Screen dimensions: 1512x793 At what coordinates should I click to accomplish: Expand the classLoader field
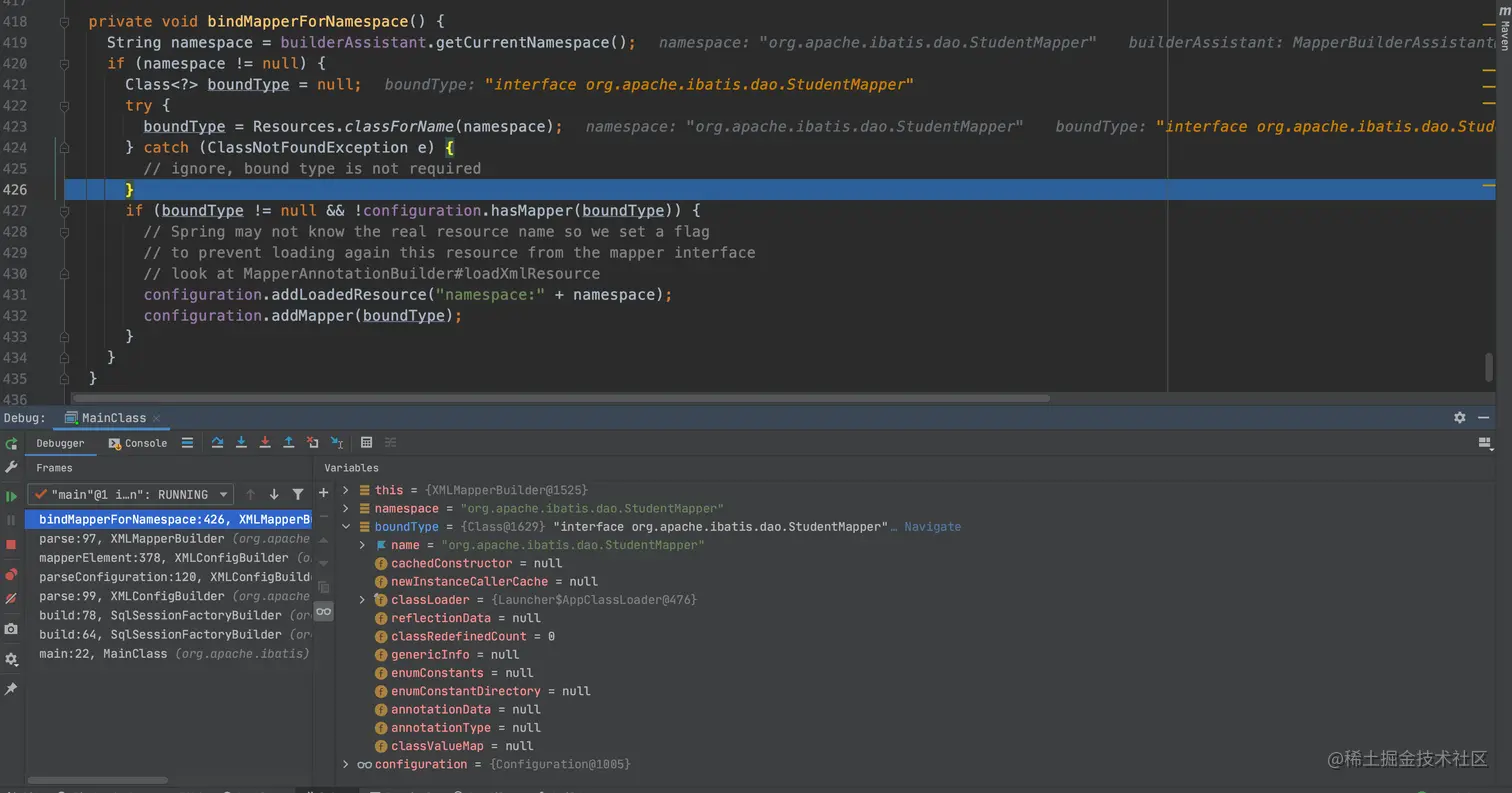pyautogui.click(x=363, y=600)
